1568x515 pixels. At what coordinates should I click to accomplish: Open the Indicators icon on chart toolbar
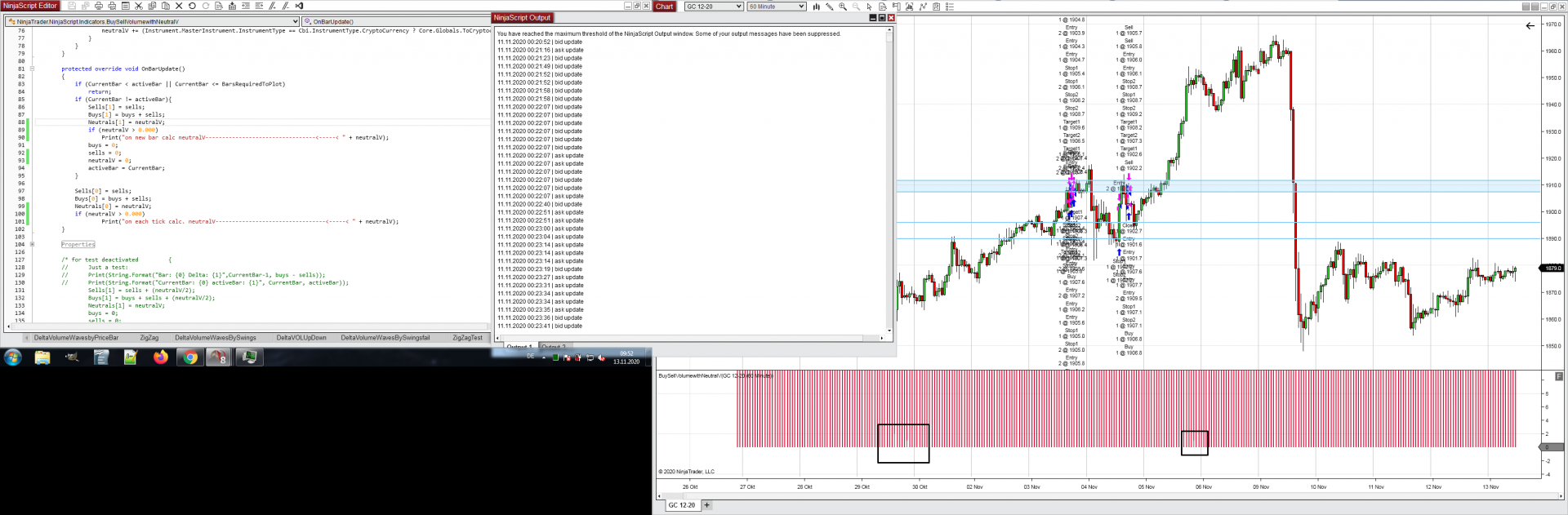(x=909, y=7)
